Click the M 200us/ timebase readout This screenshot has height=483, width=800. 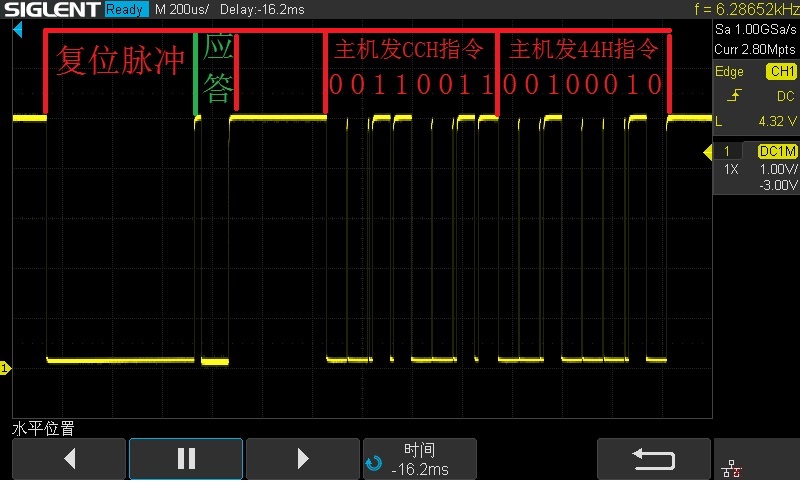point(182,9)
